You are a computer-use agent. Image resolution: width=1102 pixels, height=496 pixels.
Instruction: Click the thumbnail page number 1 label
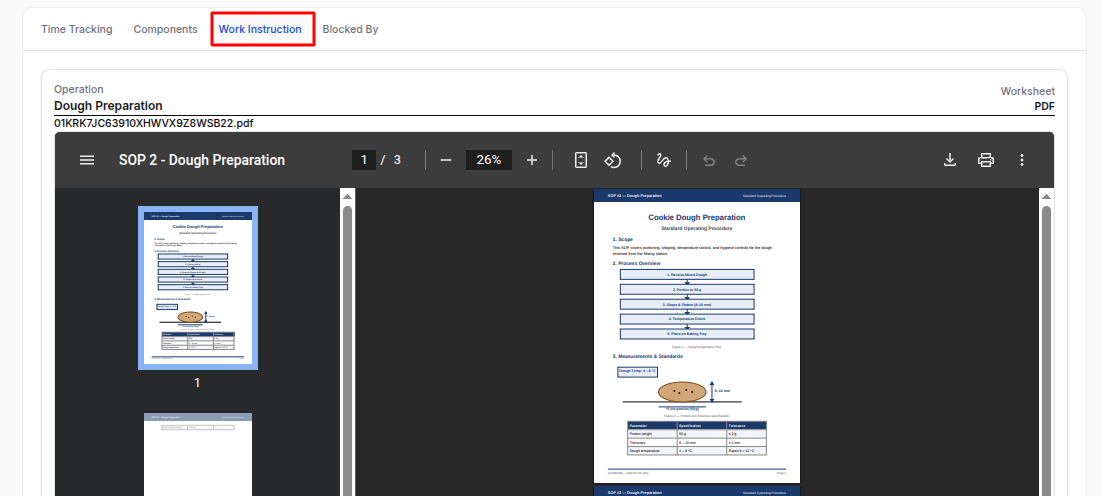[x=197, y=383]
